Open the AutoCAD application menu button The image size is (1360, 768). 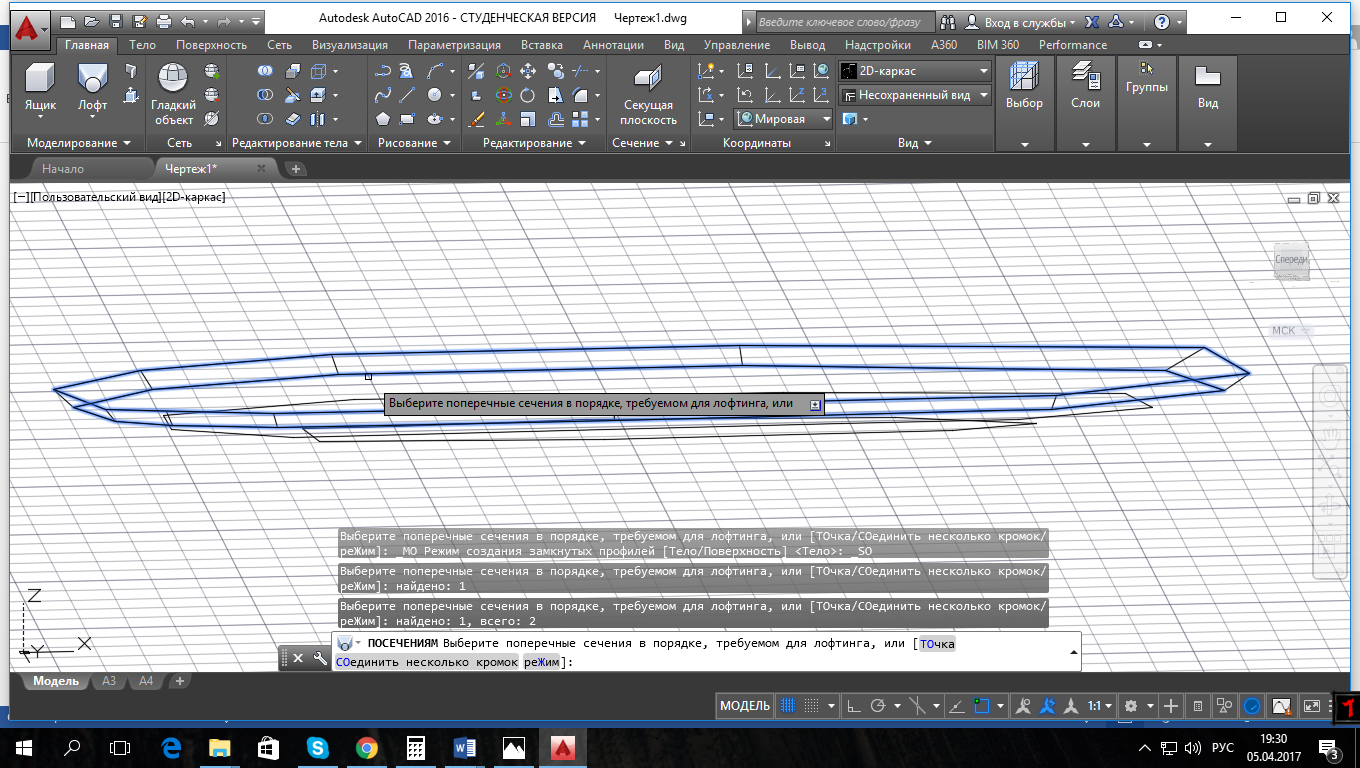pyautogui.click(x=31, y=32)
